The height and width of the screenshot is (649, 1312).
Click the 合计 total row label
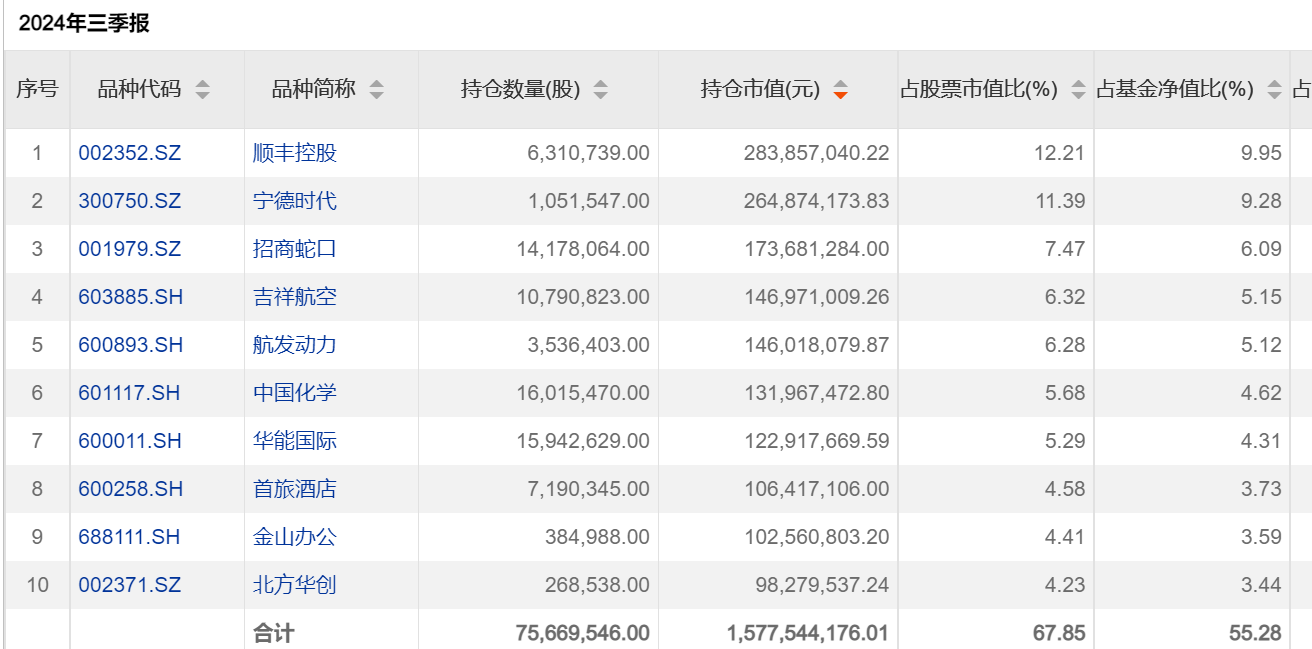[x=274, y=633]
